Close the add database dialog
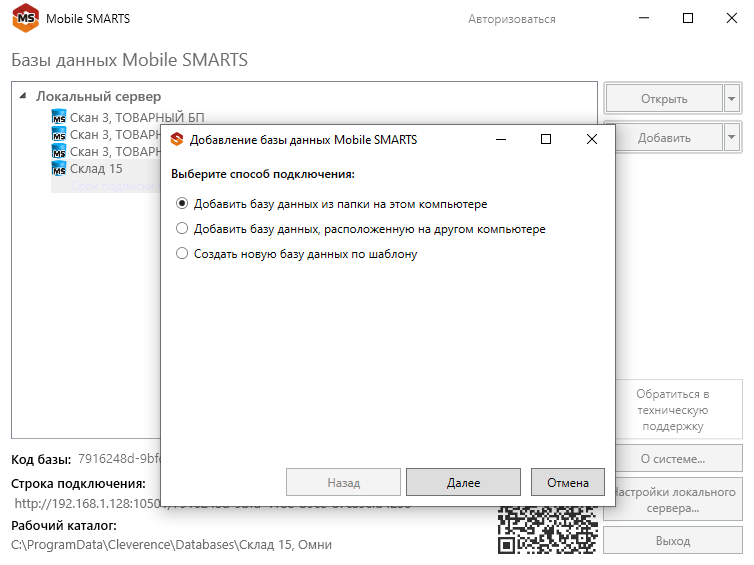The width and height of the screenshot is (754, 565). [x=592, y=139]
